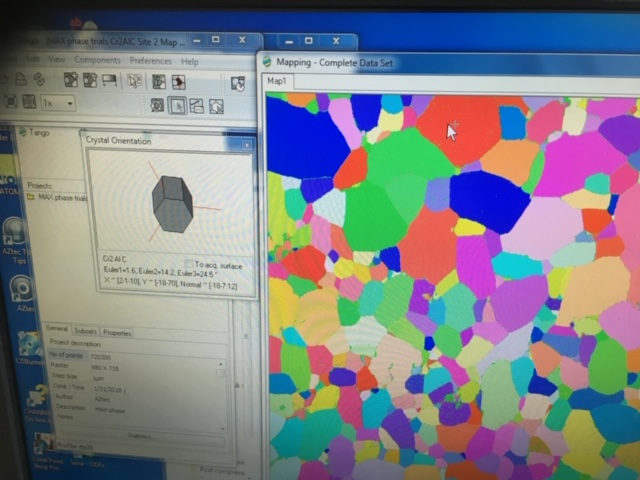The image size is (640, 480).
Task: Open the Help menu
Action: tap(190, 62)
